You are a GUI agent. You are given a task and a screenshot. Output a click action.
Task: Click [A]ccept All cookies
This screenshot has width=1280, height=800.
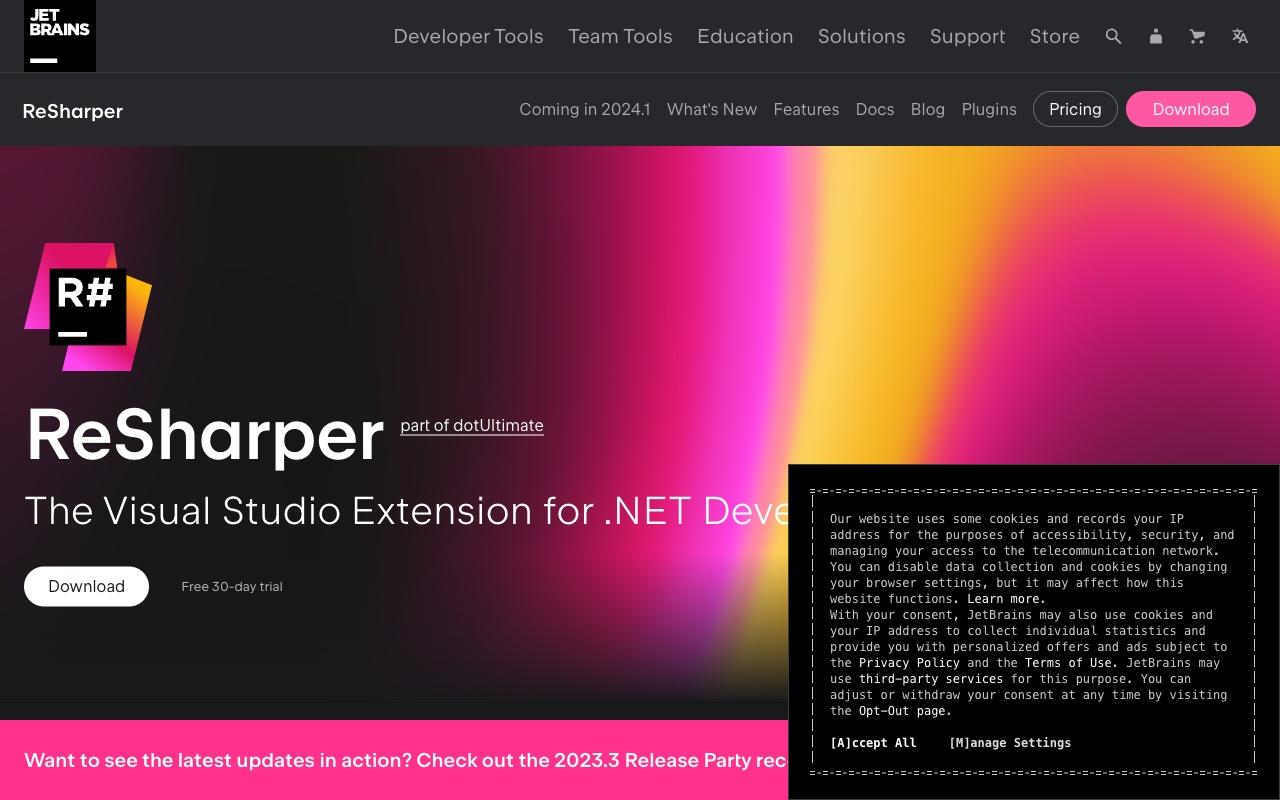pos(873,743)
